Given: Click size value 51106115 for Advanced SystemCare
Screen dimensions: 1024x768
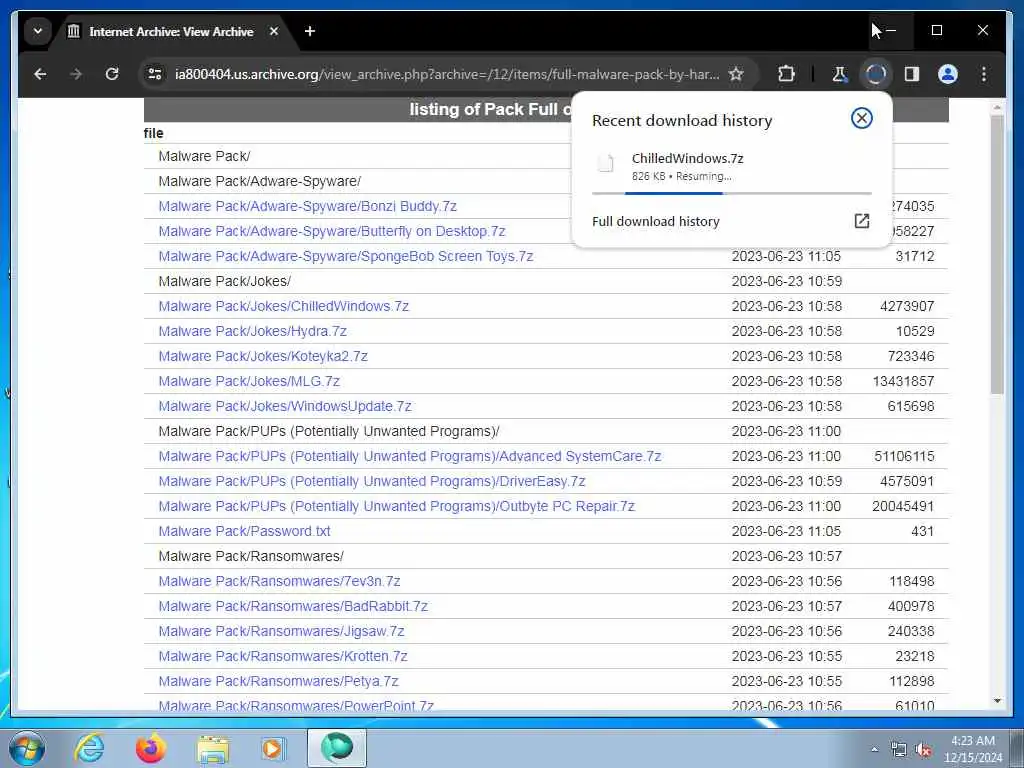Looking at the screenshot, I should pos(904,456).
